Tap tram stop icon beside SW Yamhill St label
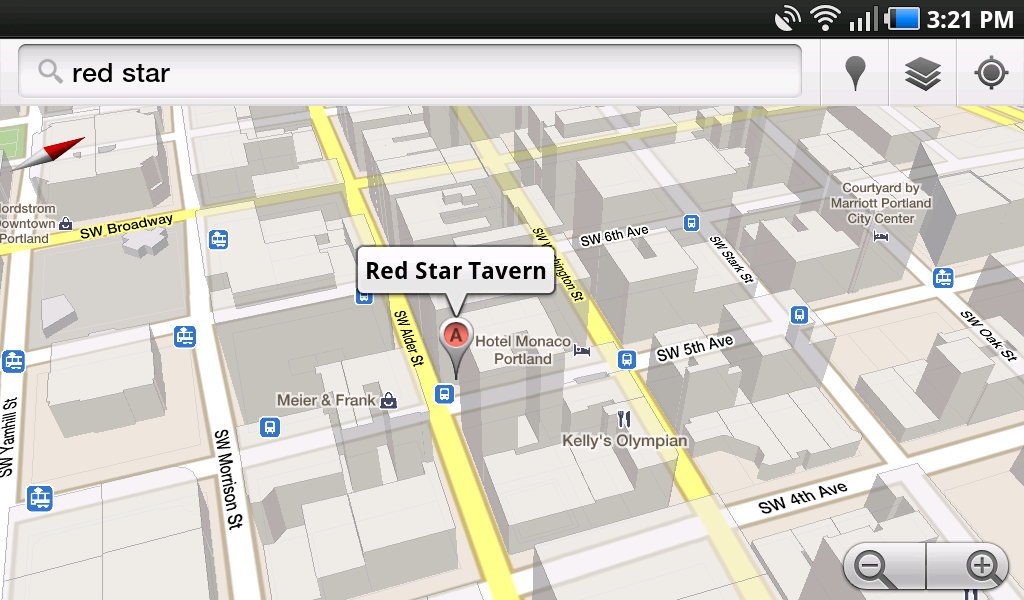Screen dimensions: 1024x600 (x=13, y=361)
